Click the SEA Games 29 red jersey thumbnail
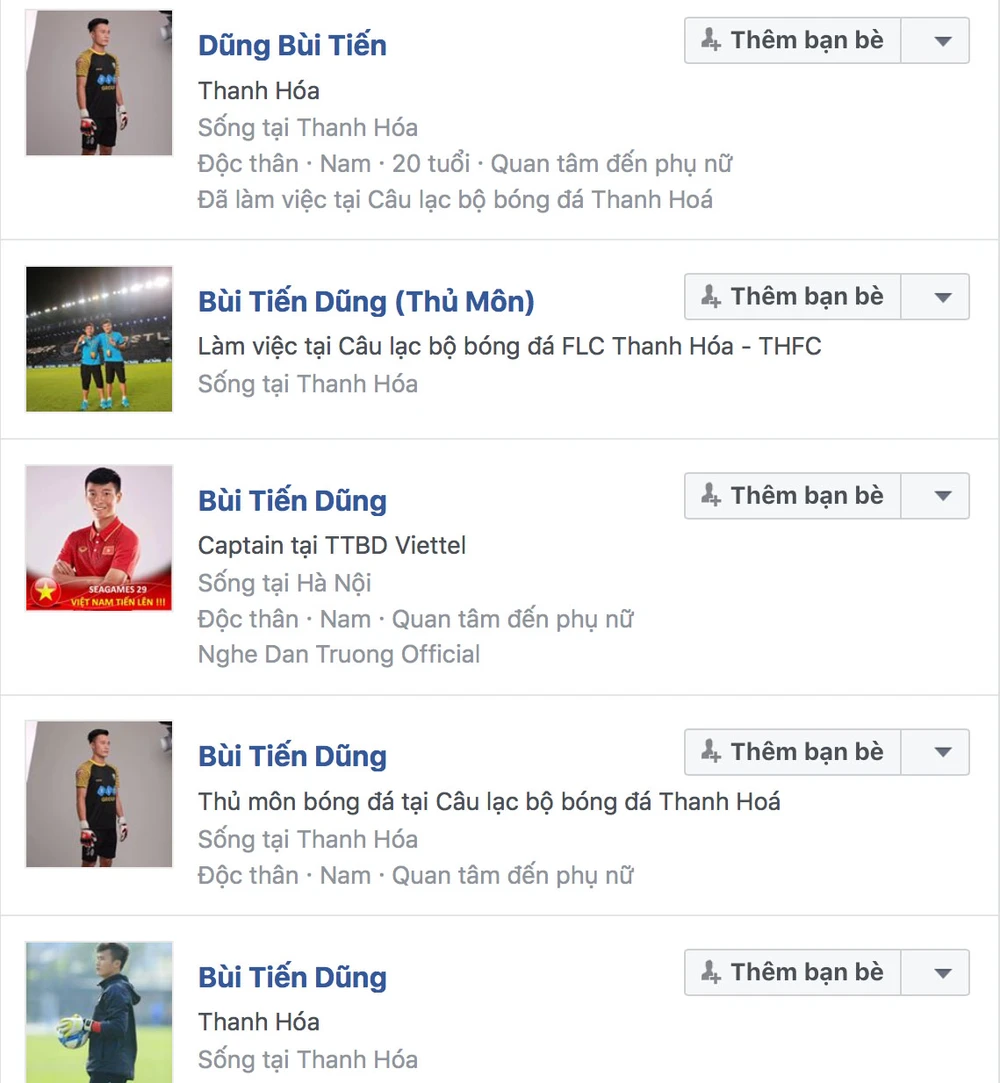The height and width of the screenshot is (1083, 1000). 99,538
